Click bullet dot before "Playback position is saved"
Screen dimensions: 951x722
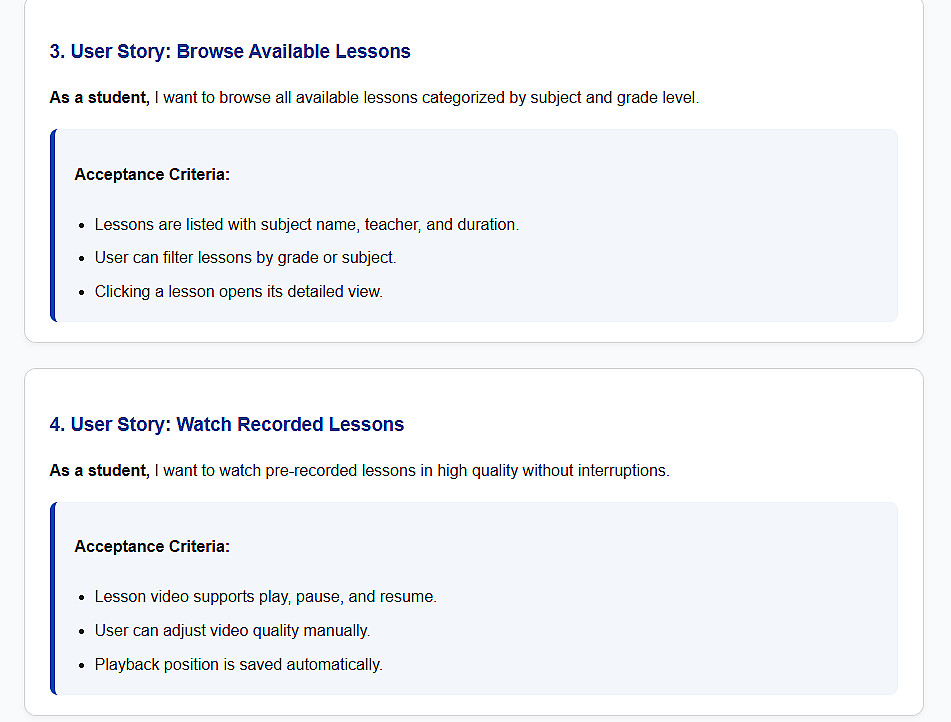(x=82, y=666)
